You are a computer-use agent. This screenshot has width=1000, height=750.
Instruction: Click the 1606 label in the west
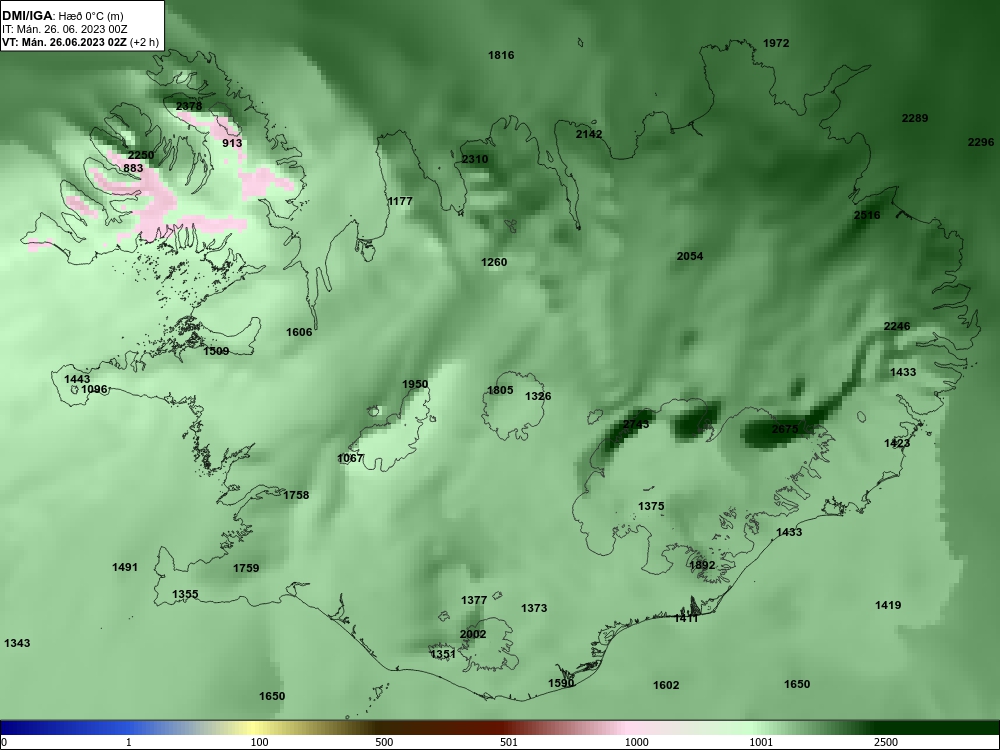pyautogui.click(x=299, y=332)
